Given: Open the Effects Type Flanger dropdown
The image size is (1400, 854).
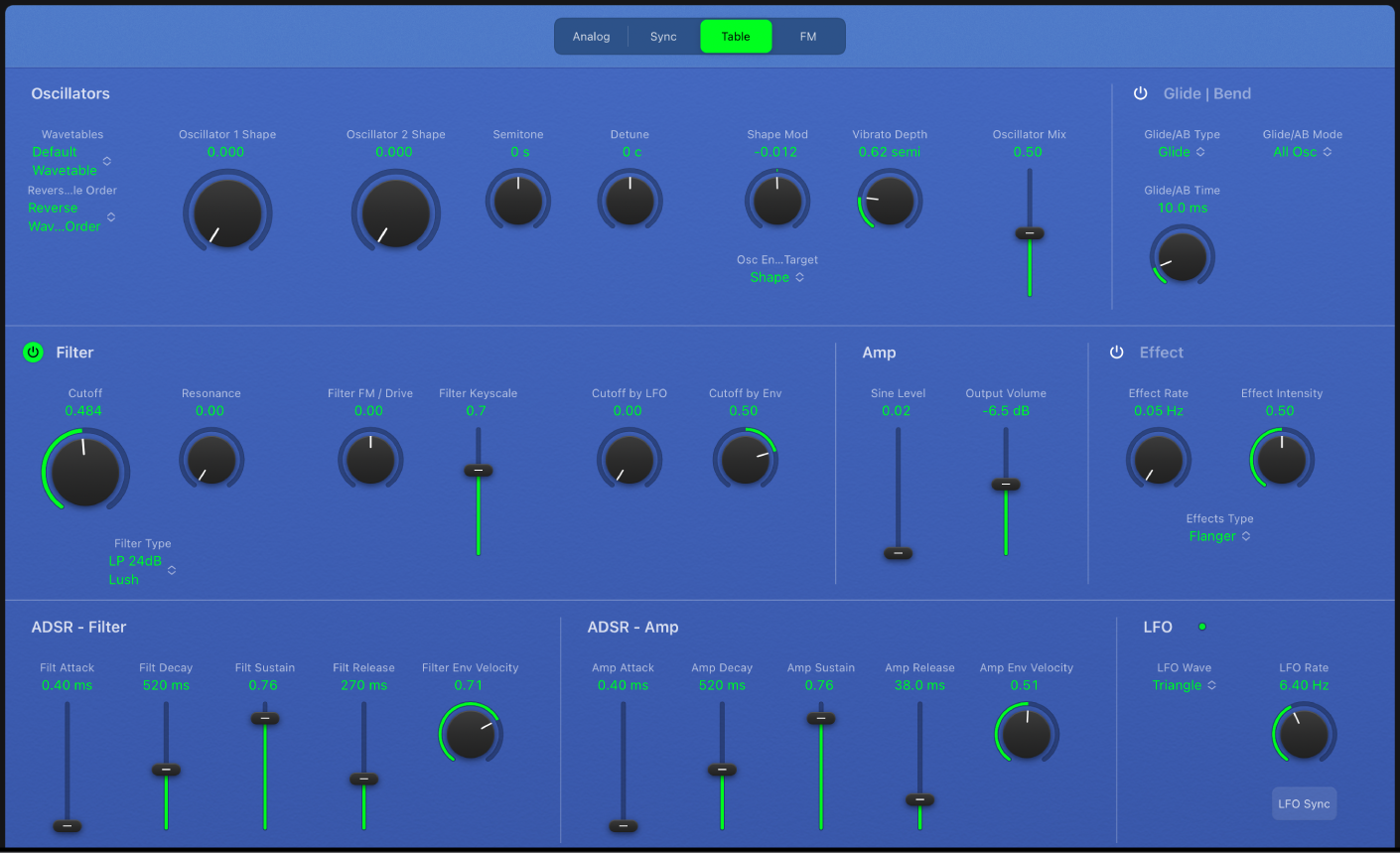Looking at the screenshot, I should (1219, 536).
